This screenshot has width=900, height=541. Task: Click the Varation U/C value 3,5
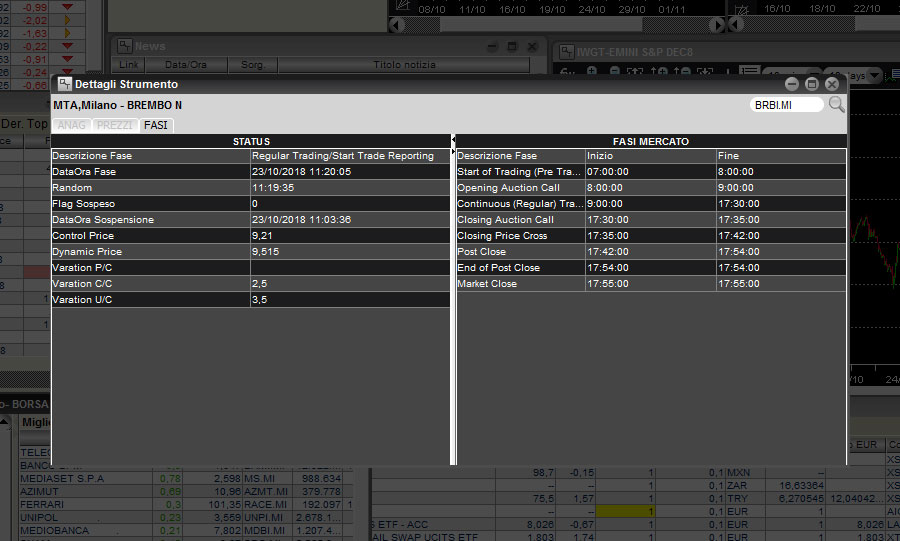[x=350, y=300]
